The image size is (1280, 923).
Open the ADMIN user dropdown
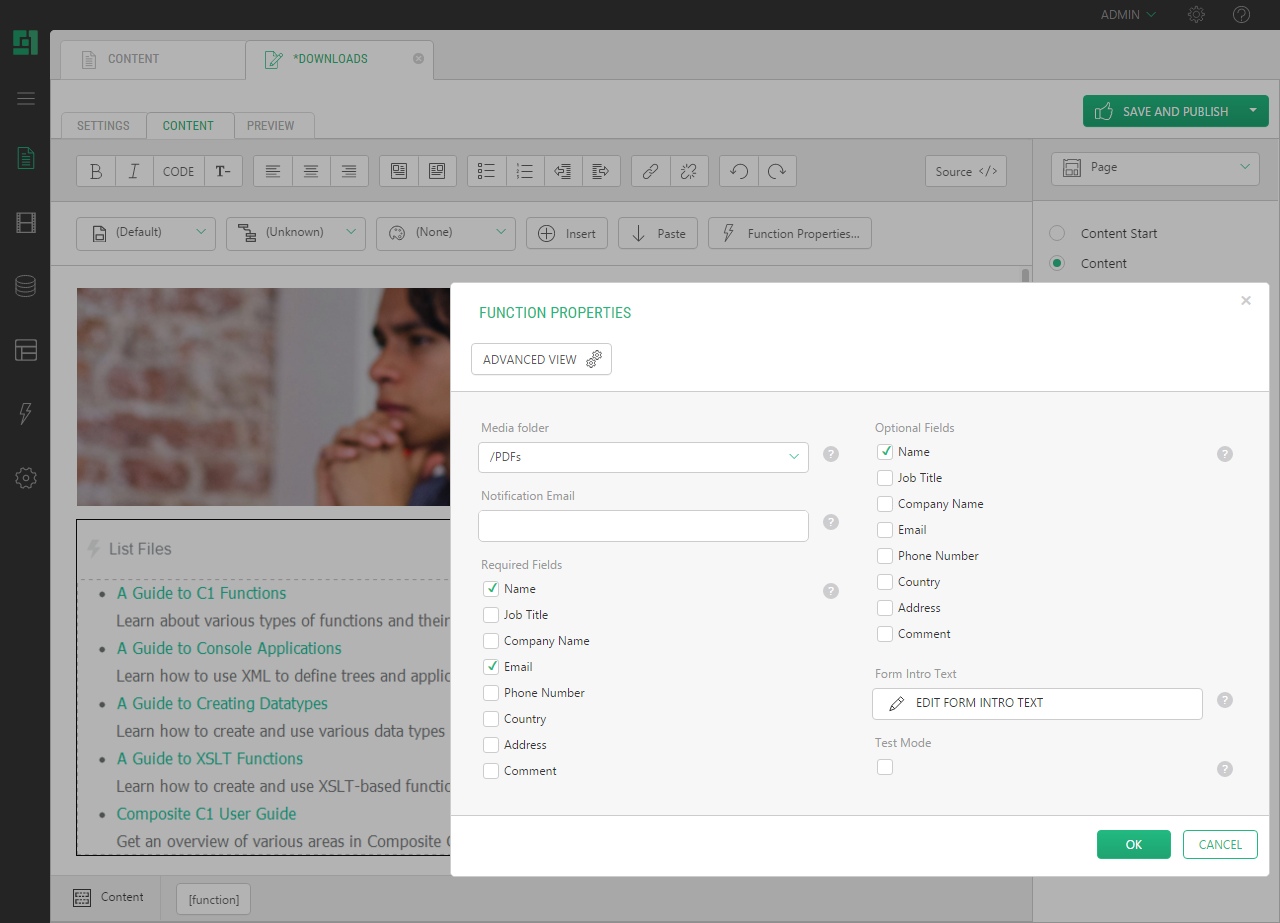click(1127, 15)
